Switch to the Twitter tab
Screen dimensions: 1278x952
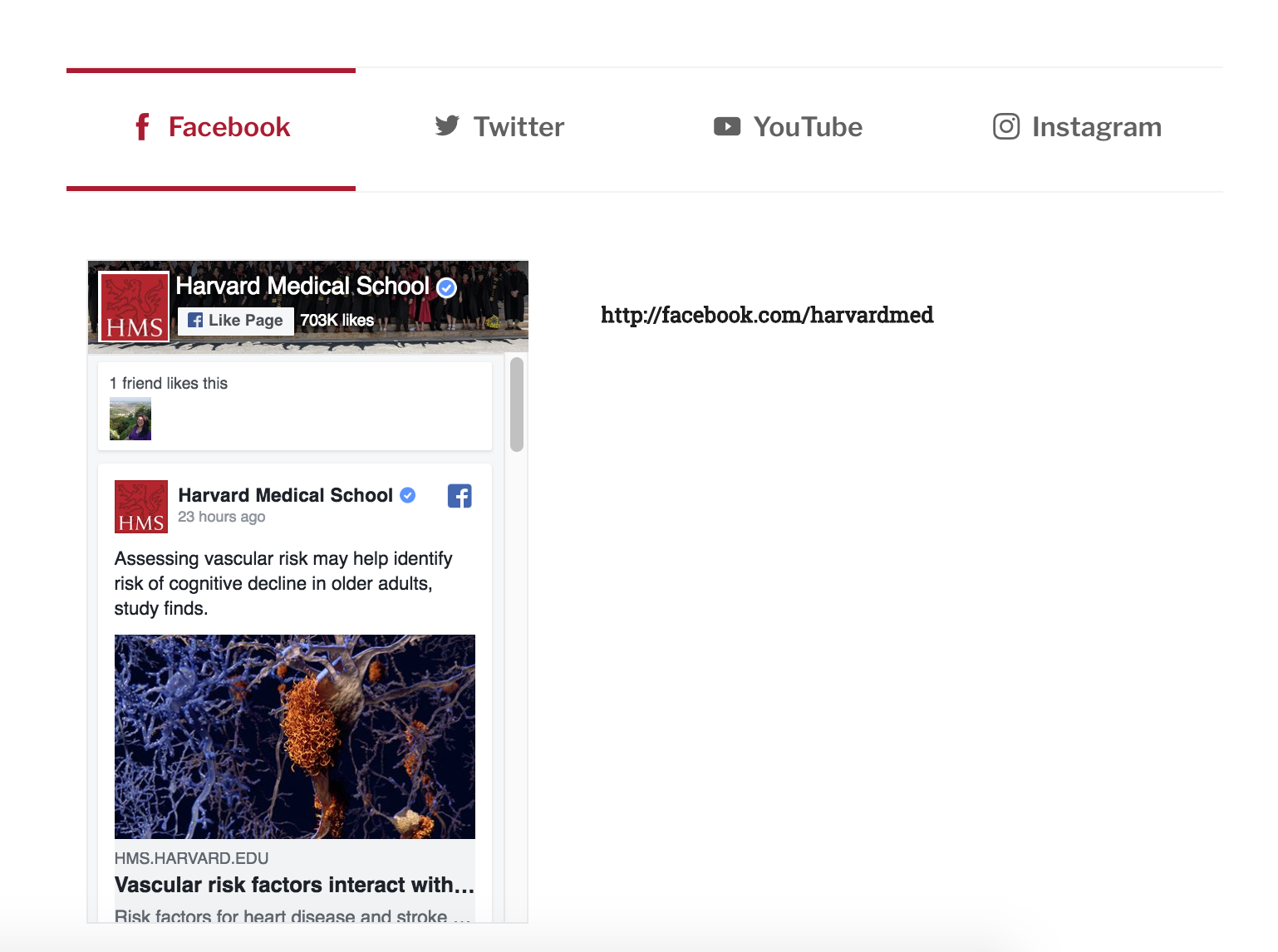click(x=499, y=127)
